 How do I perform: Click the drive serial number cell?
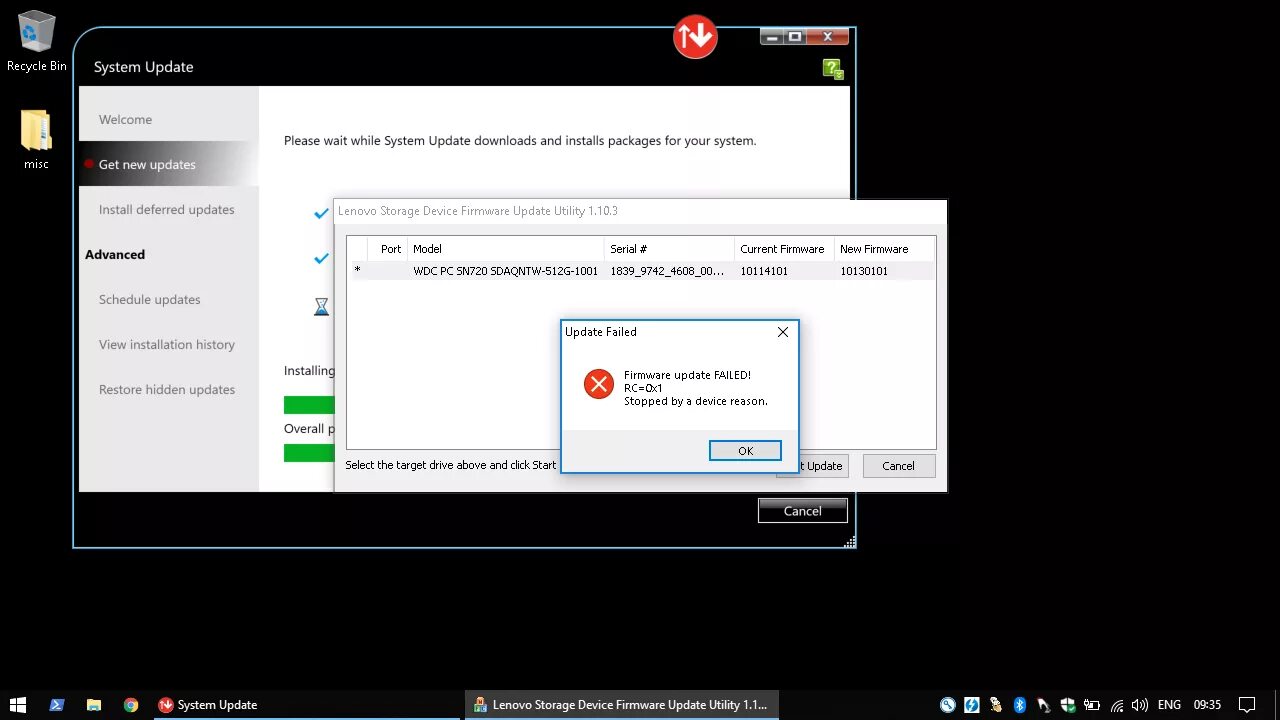tap(667, 271)
